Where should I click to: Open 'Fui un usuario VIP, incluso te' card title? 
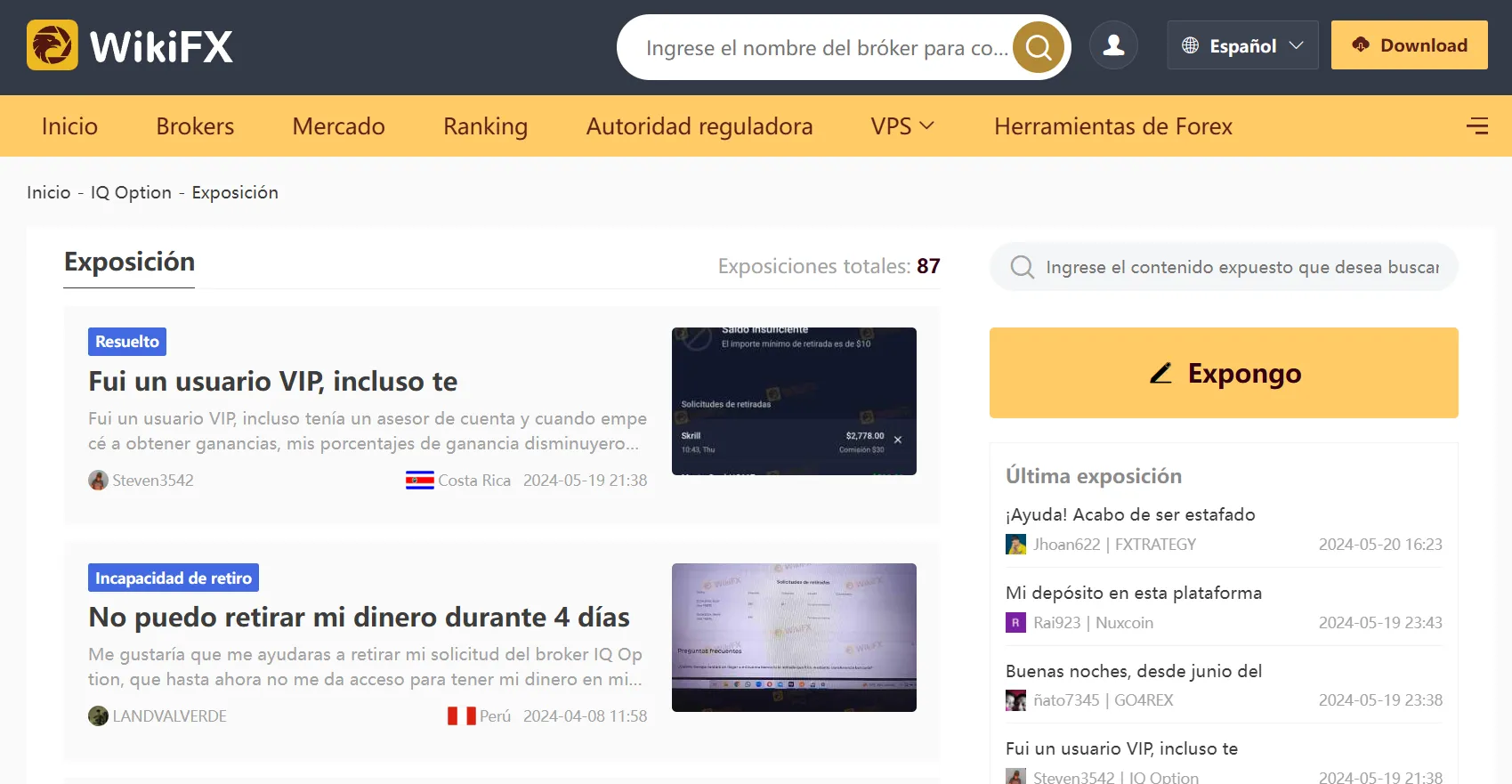(272, 382)
